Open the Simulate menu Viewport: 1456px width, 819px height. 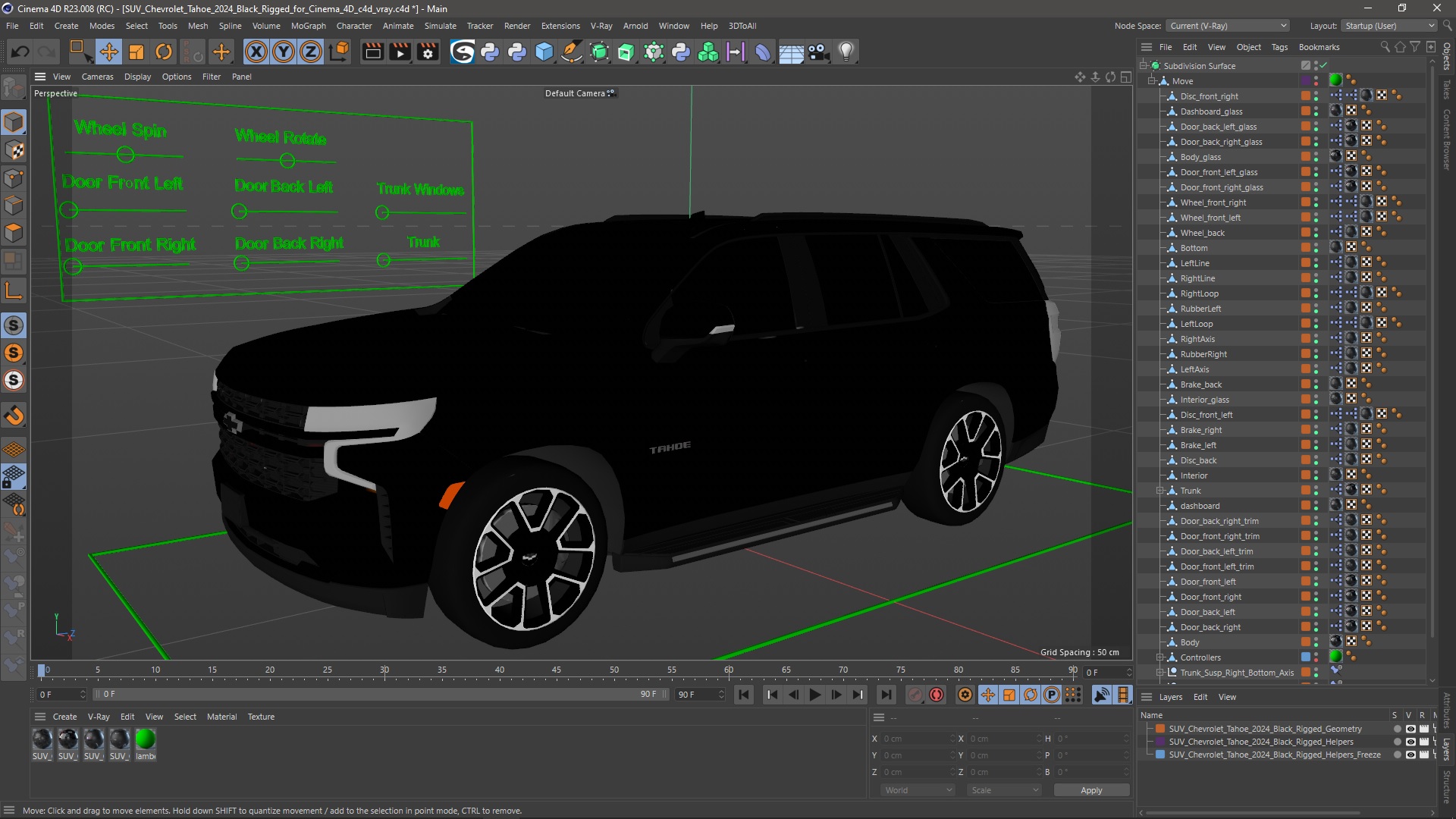coord(440,26)
